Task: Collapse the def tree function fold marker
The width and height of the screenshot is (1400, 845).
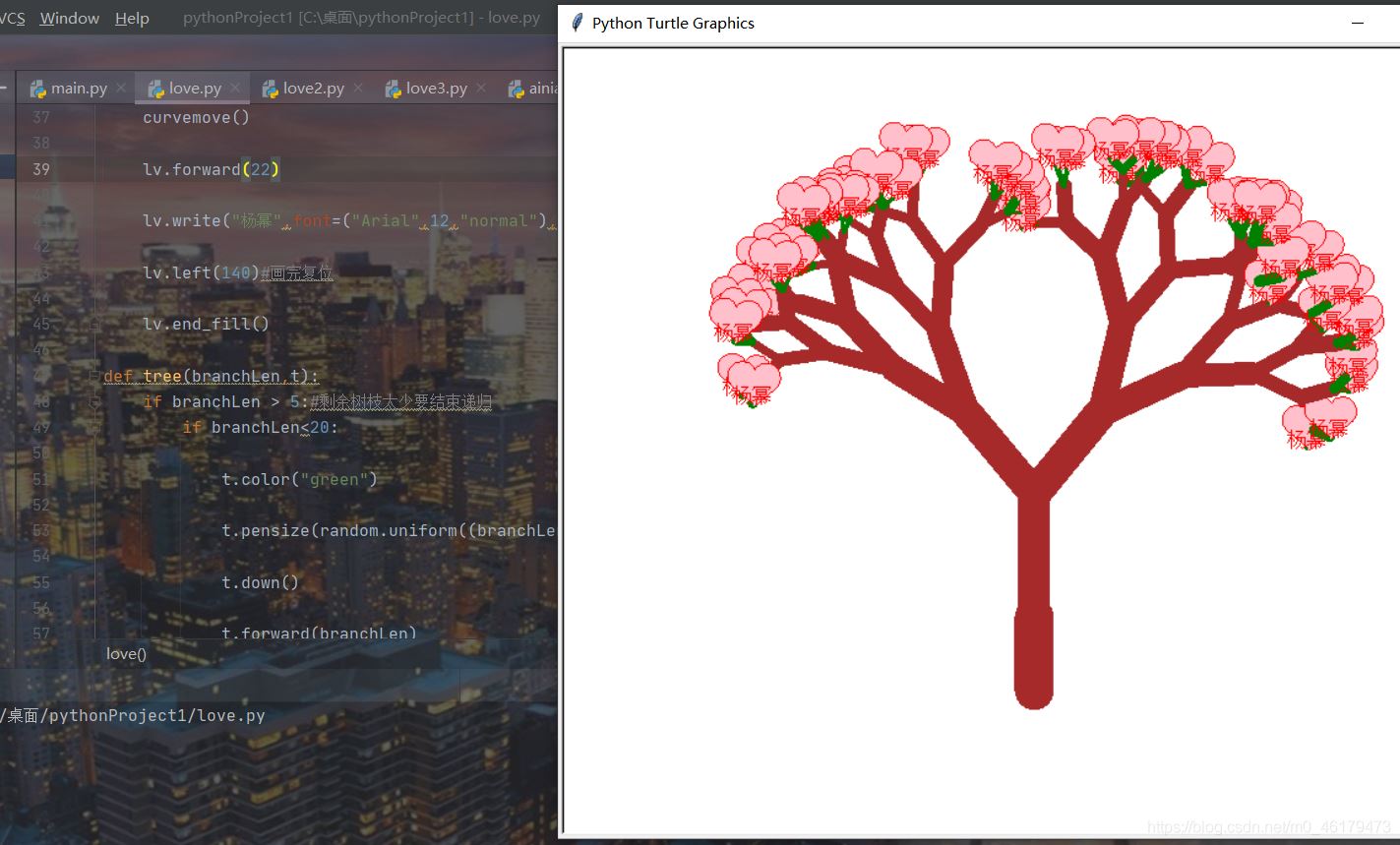Action: 94,376
